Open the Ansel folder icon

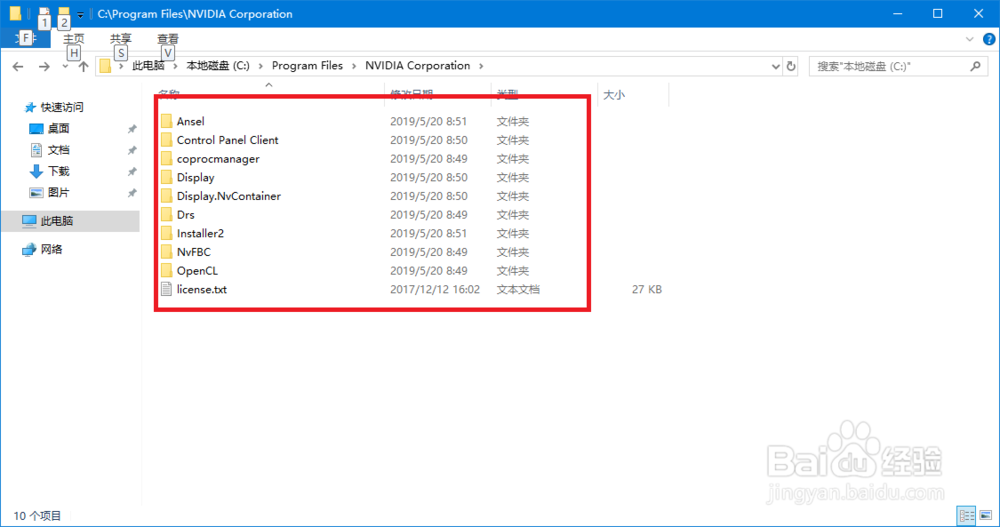pyautogui.click(x=166, y=121)
